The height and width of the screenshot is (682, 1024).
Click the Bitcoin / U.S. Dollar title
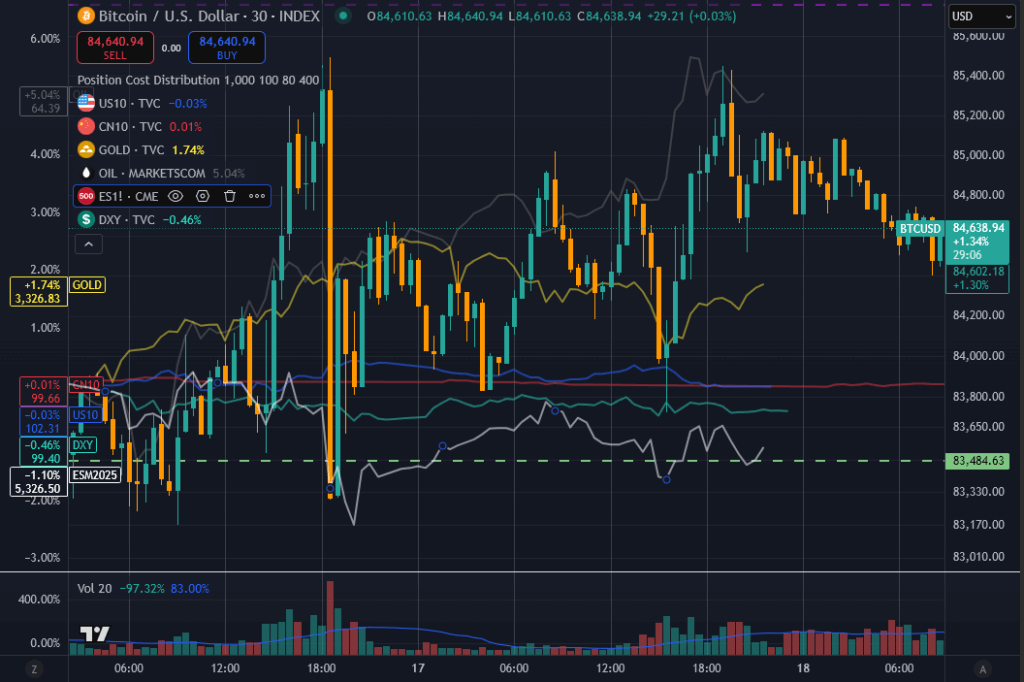tap(168, 16)
